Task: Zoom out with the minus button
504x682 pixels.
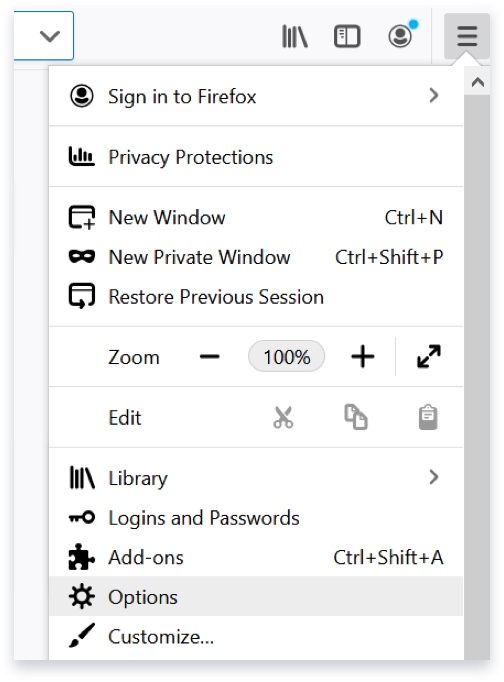Action: pos(210,357)
